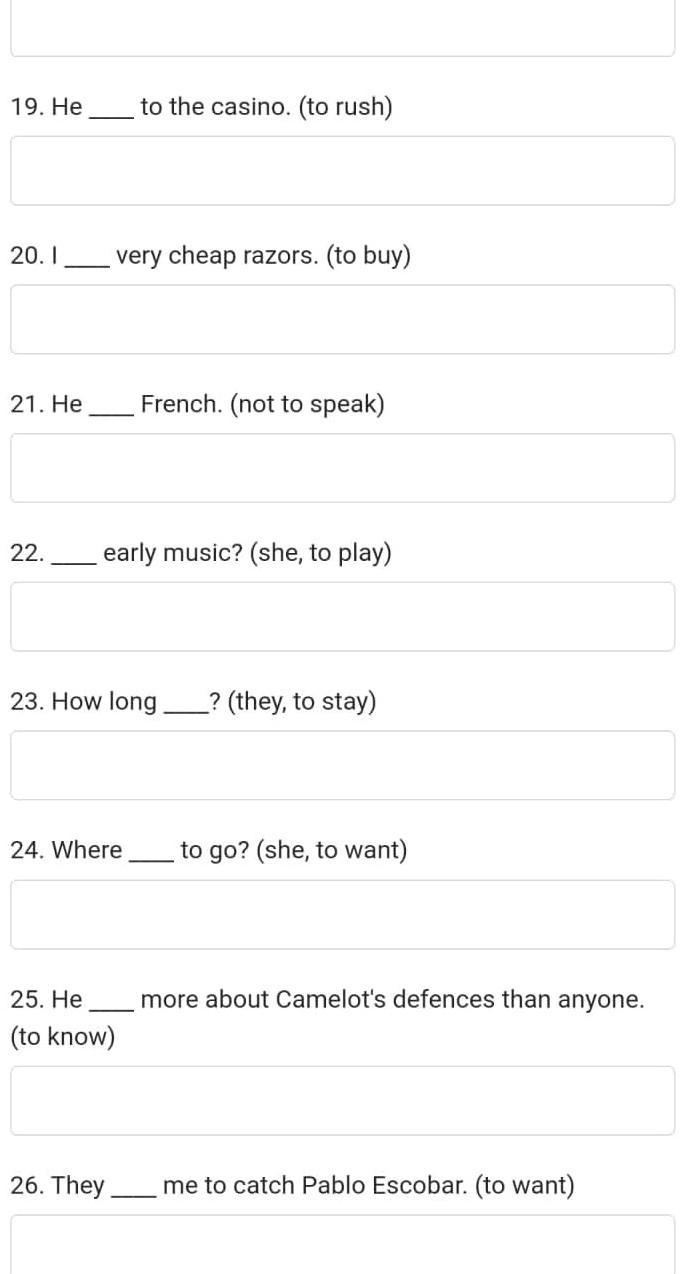Viewport: 693px width, 1274px height.
Task: Click the '(to rush)' verb hint
Action: pyautogui.click(x=346, y=107)
